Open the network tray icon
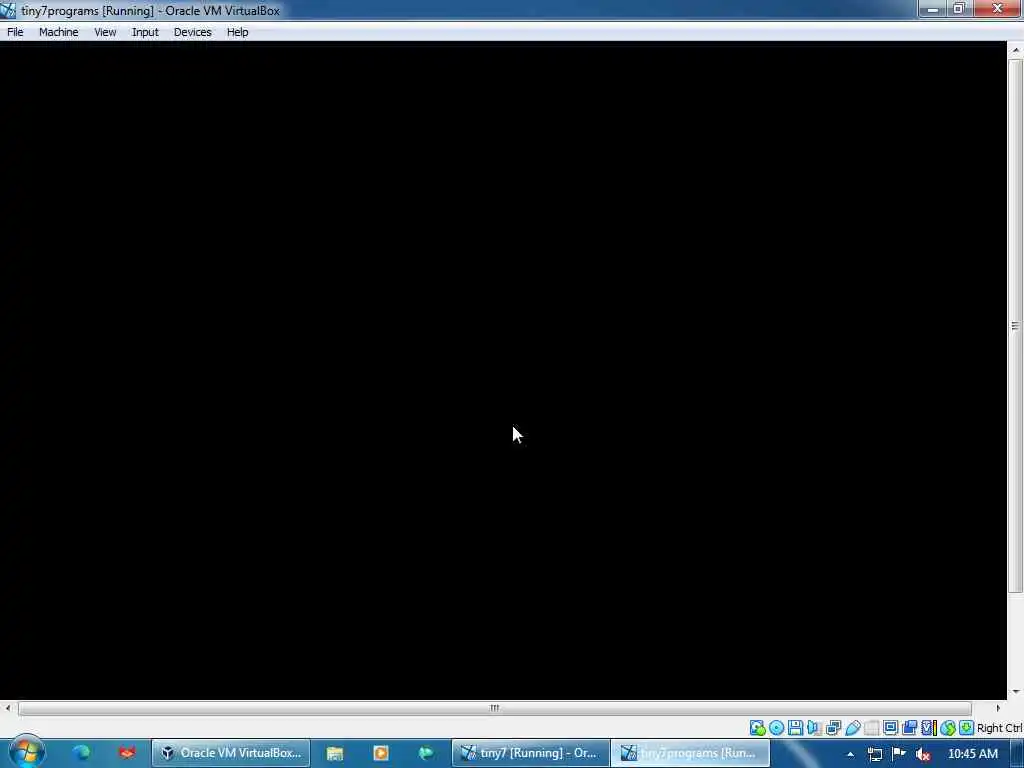Viewport: 1024px width, 768px height. 874,754
